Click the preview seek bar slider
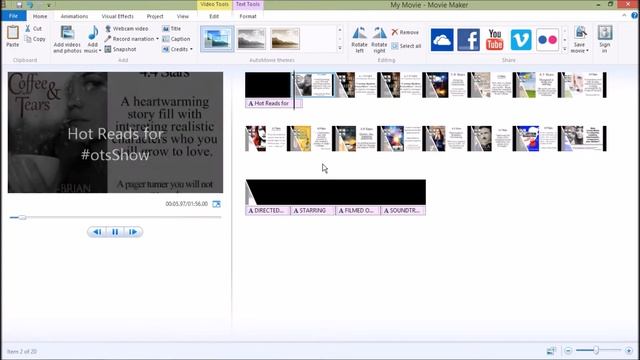The width and height of the screenshot is (640, 360). point(22,218)
